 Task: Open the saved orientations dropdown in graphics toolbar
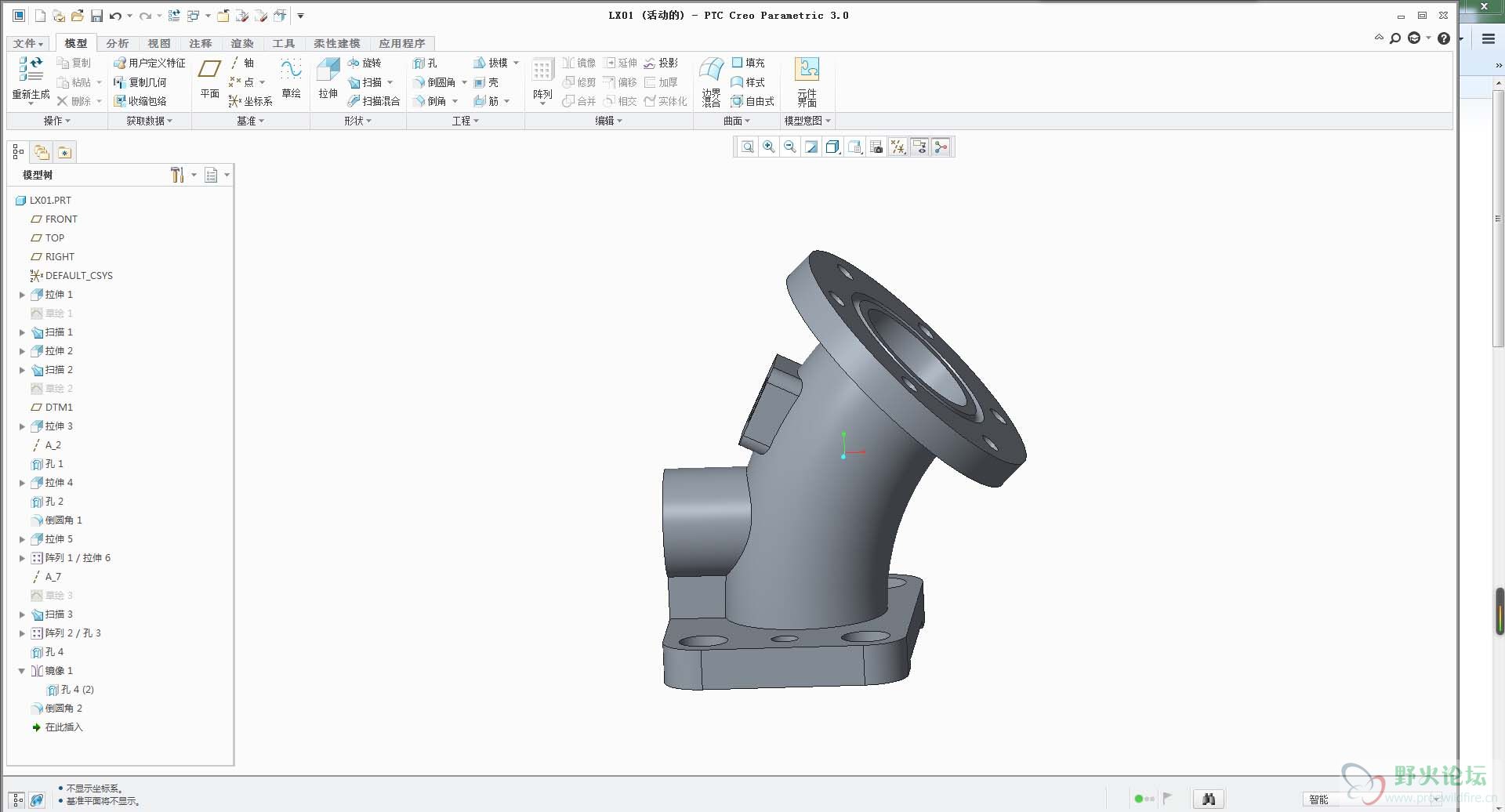pos(856,147)
